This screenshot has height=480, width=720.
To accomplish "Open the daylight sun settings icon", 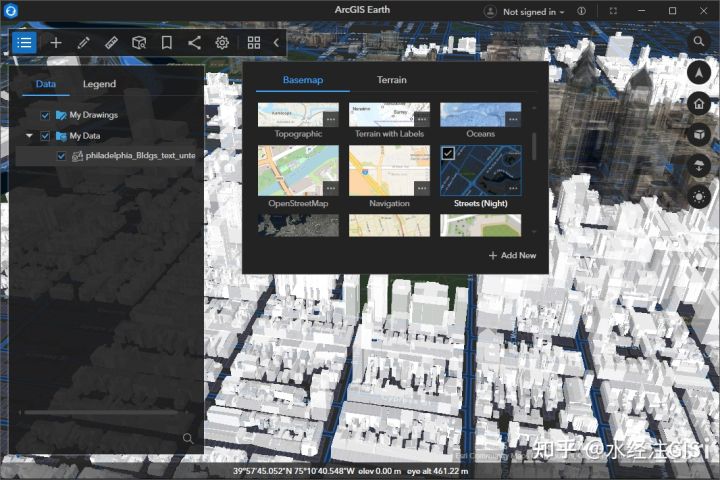I will pyautogui.click(x=699, y=197).
